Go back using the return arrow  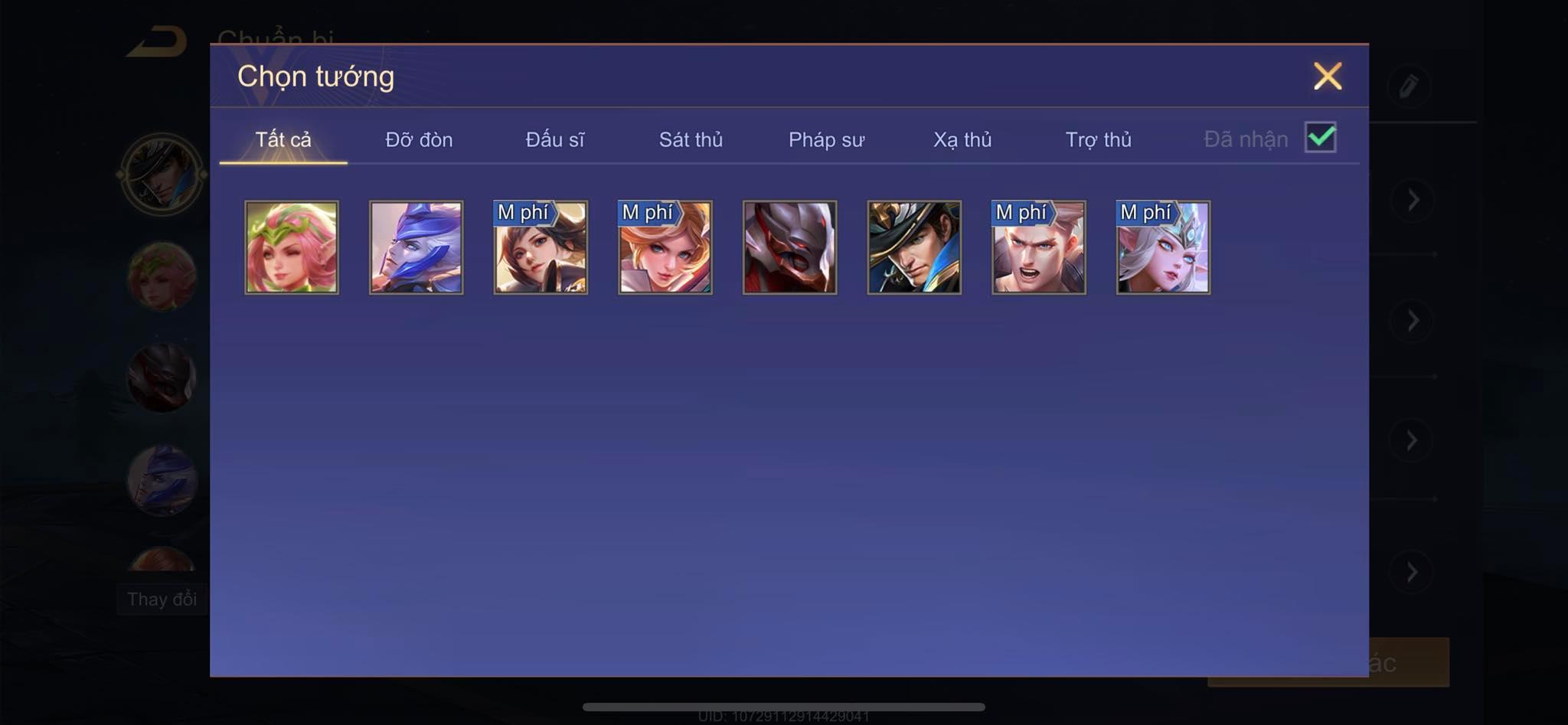coord(158,41)
